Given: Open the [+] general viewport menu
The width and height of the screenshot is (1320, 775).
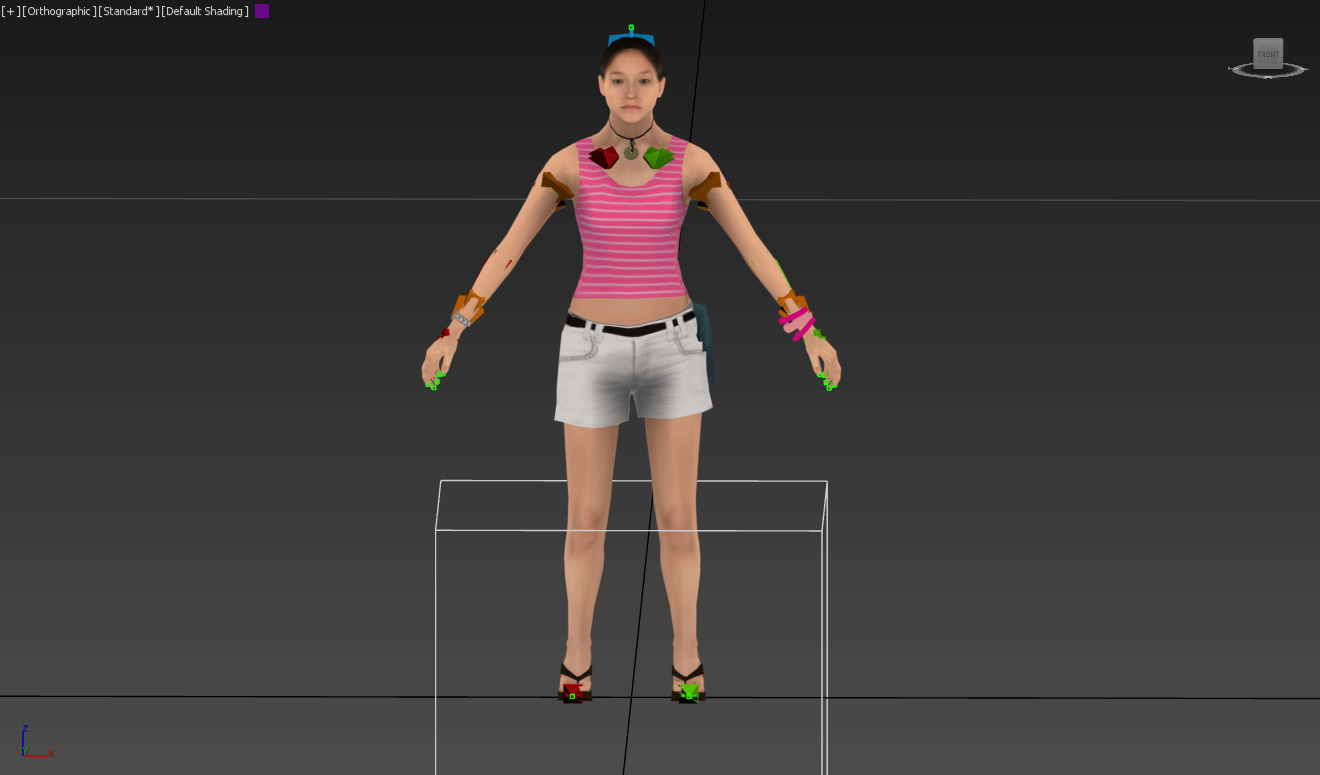Looking at the screenshot, I should (10, 11).
